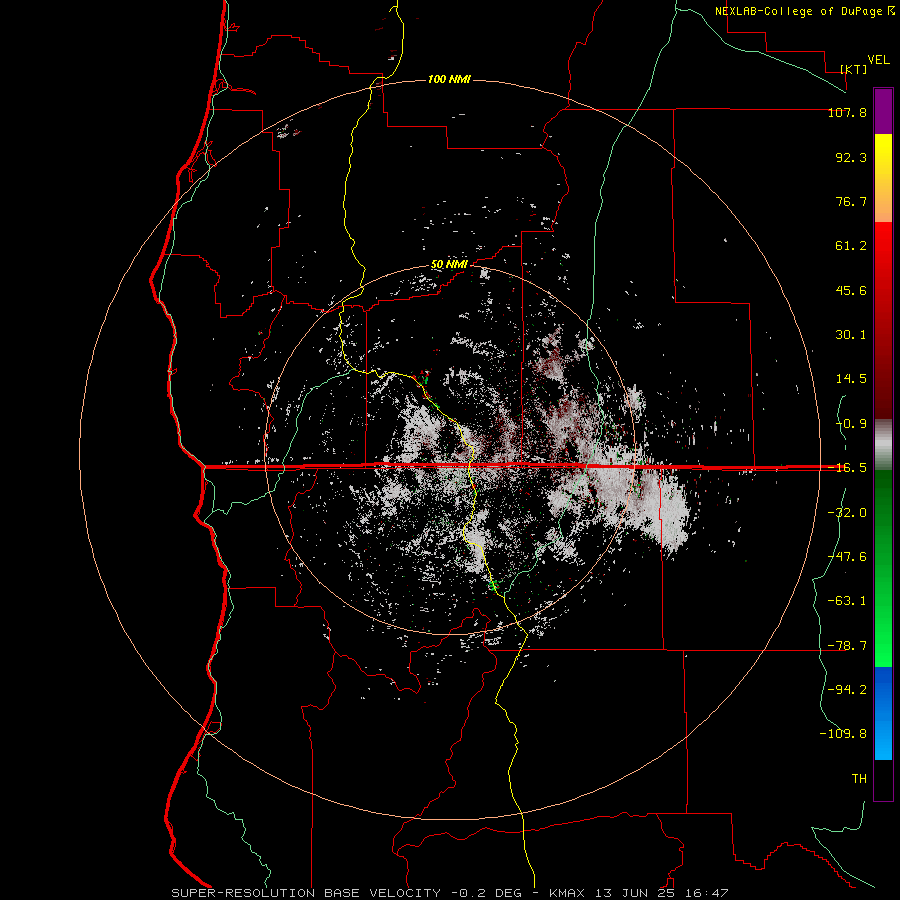Click the 76.7 velocity scale value
This screenshot has height=900, width=900.
click(851, 201)
